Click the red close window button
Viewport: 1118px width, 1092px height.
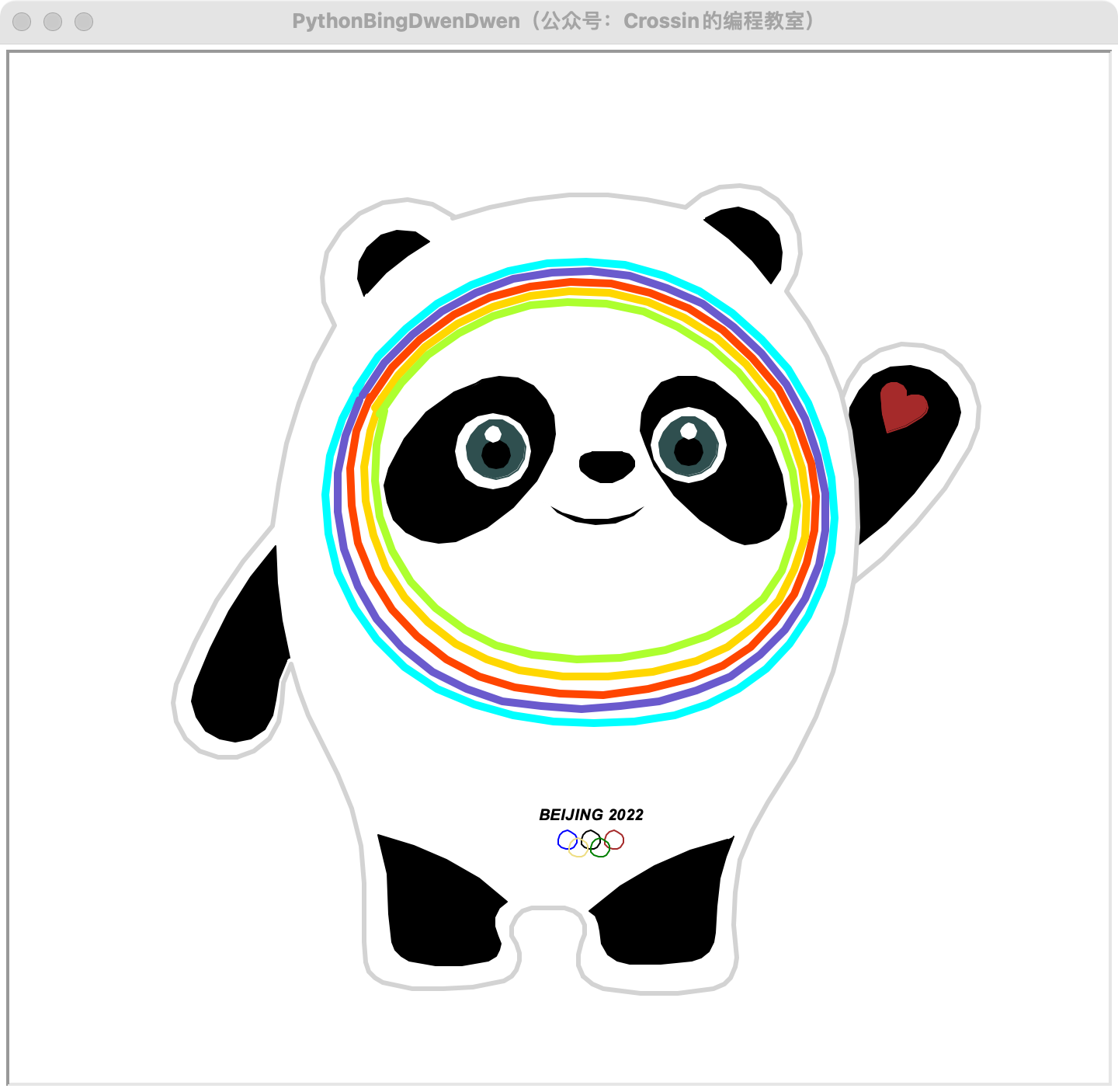[22, 22]
